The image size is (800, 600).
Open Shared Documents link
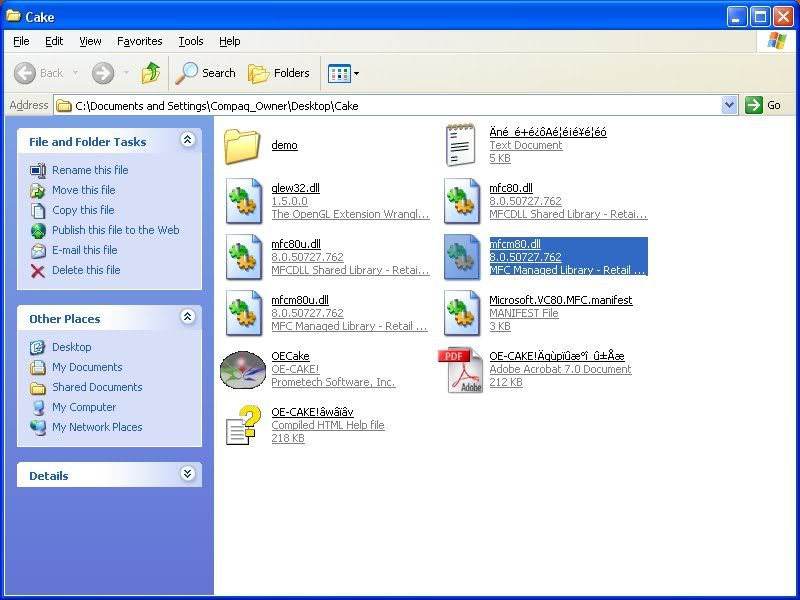click(x=97, y=387)
